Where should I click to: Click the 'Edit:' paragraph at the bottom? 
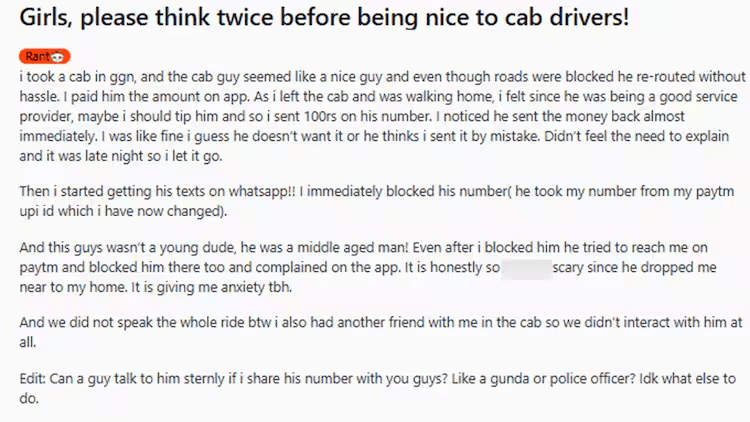380,388
